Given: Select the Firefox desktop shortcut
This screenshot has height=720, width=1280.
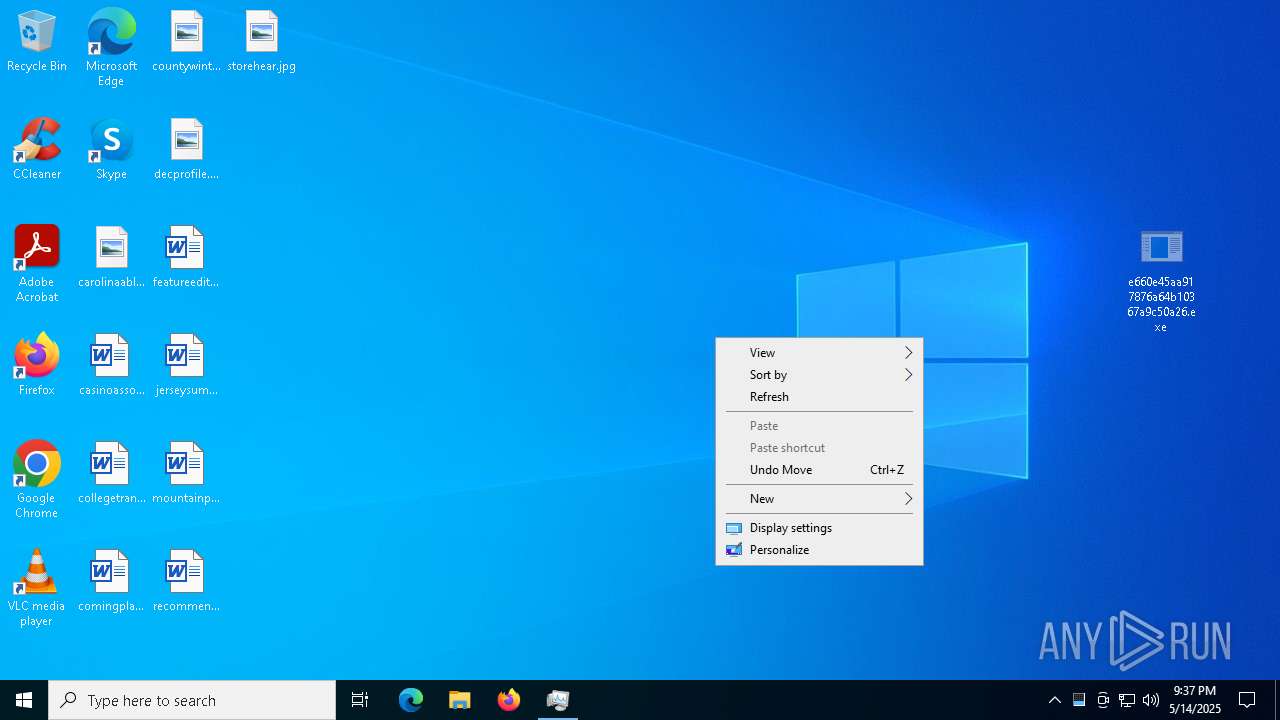Looking at the screenshot, I should (37, 365).
